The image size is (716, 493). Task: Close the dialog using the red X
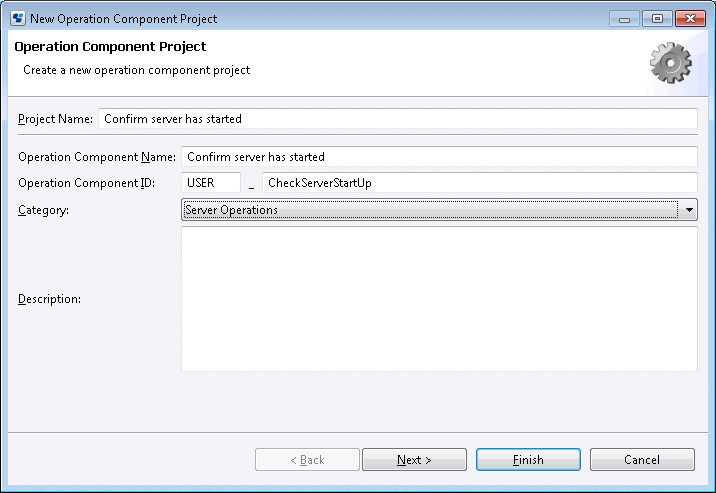pos(690,19)
